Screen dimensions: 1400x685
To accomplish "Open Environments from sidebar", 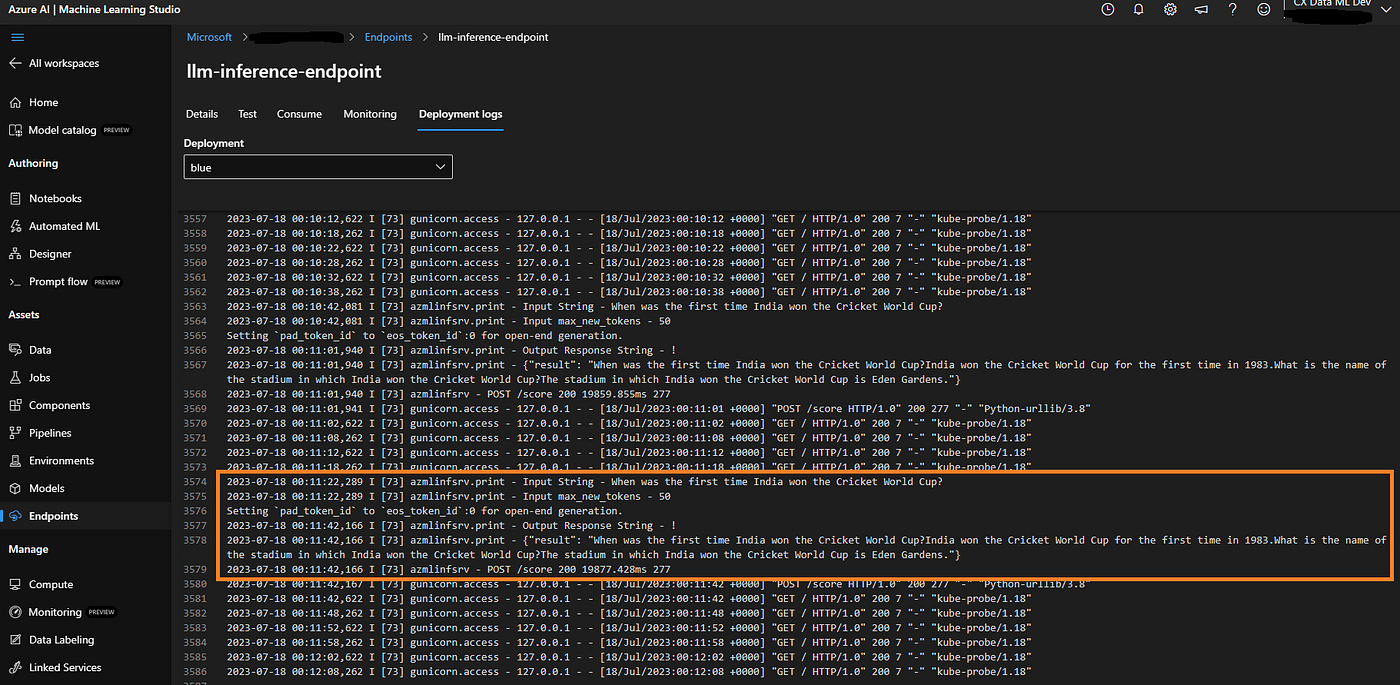I will click(x=61, y=461).
